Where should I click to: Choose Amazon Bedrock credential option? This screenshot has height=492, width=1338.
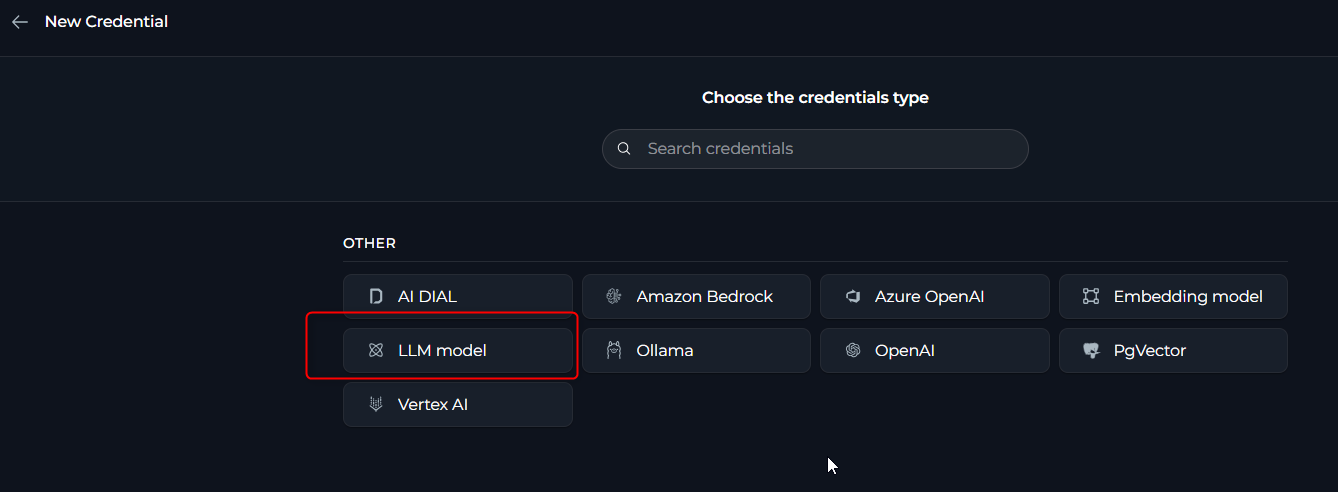click(704, 297)
